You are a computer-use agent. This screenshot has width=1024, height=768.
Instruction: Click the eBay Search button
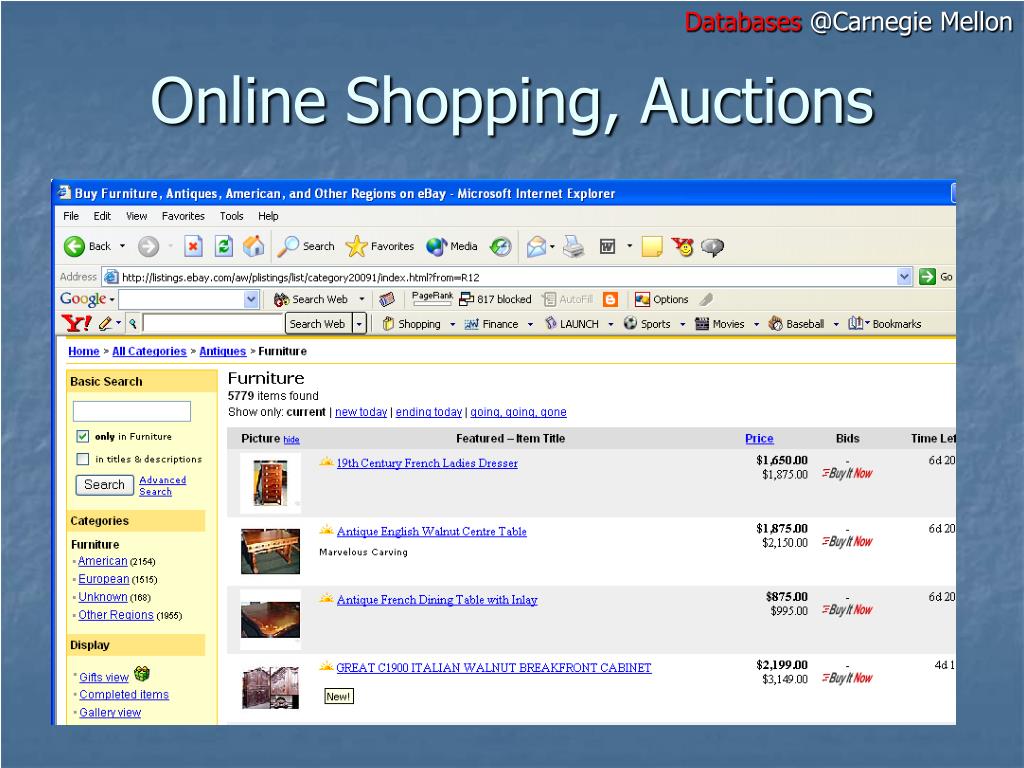[104, 485]
